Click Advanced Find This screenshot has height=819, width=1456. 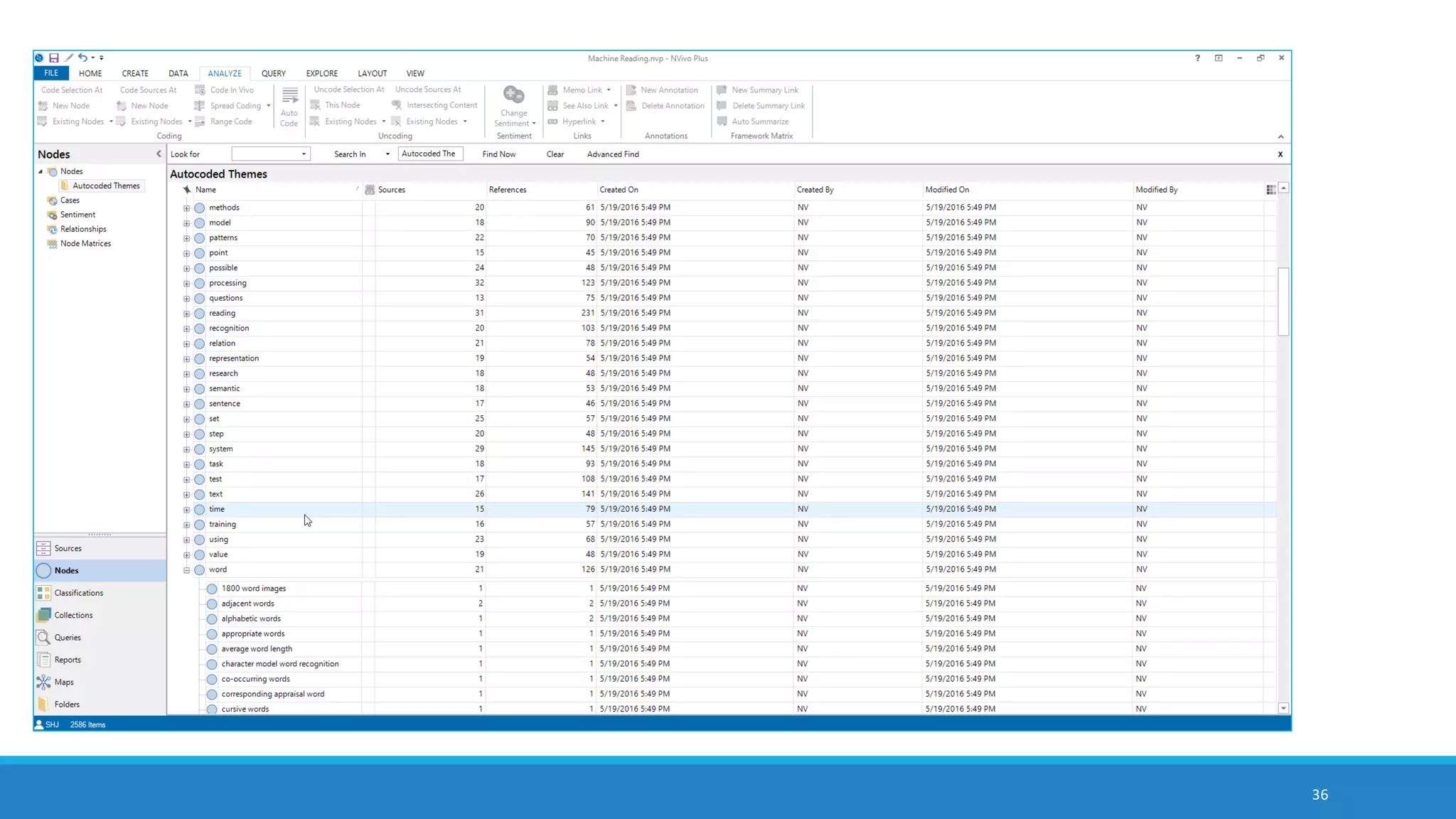click(x=613, y=154)
